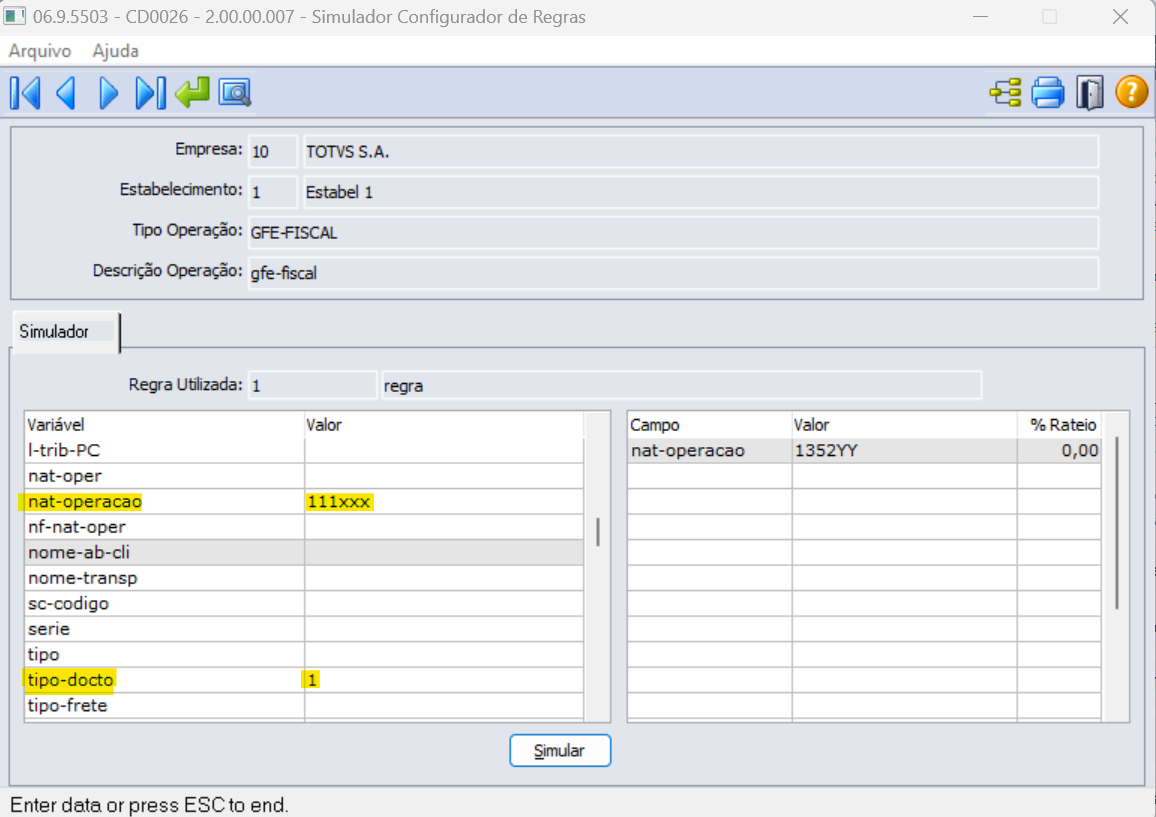Go to previous record arrow icon
Viewport: 1156px width, 817px height.
[x=66, y=93]
